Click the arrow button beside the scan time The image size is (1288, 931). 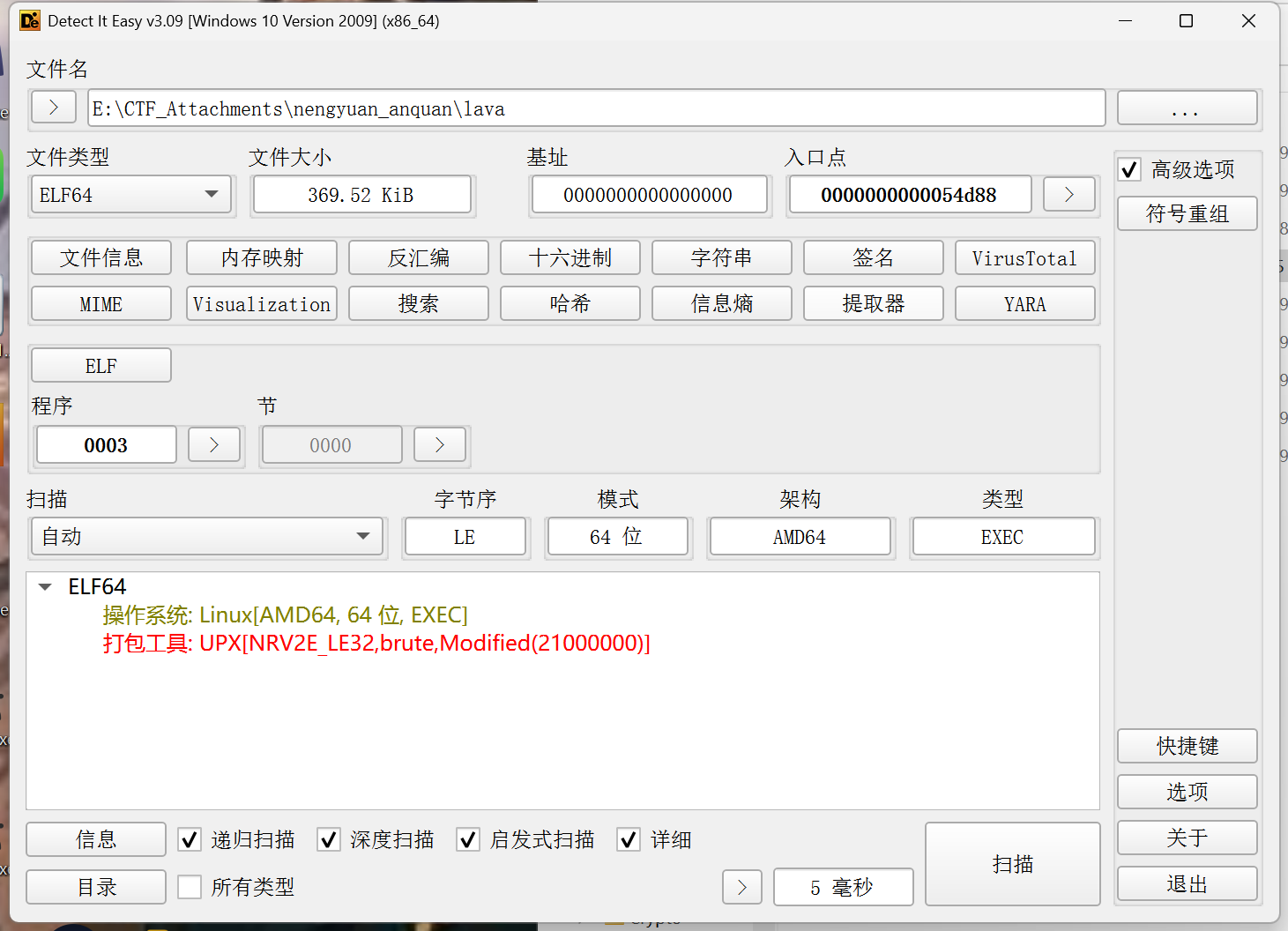pos(741,887)
